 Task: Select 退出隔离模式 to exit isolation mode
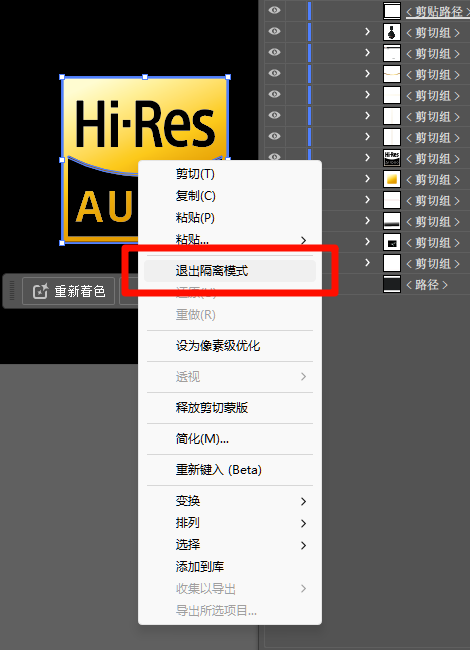point(230,271)
